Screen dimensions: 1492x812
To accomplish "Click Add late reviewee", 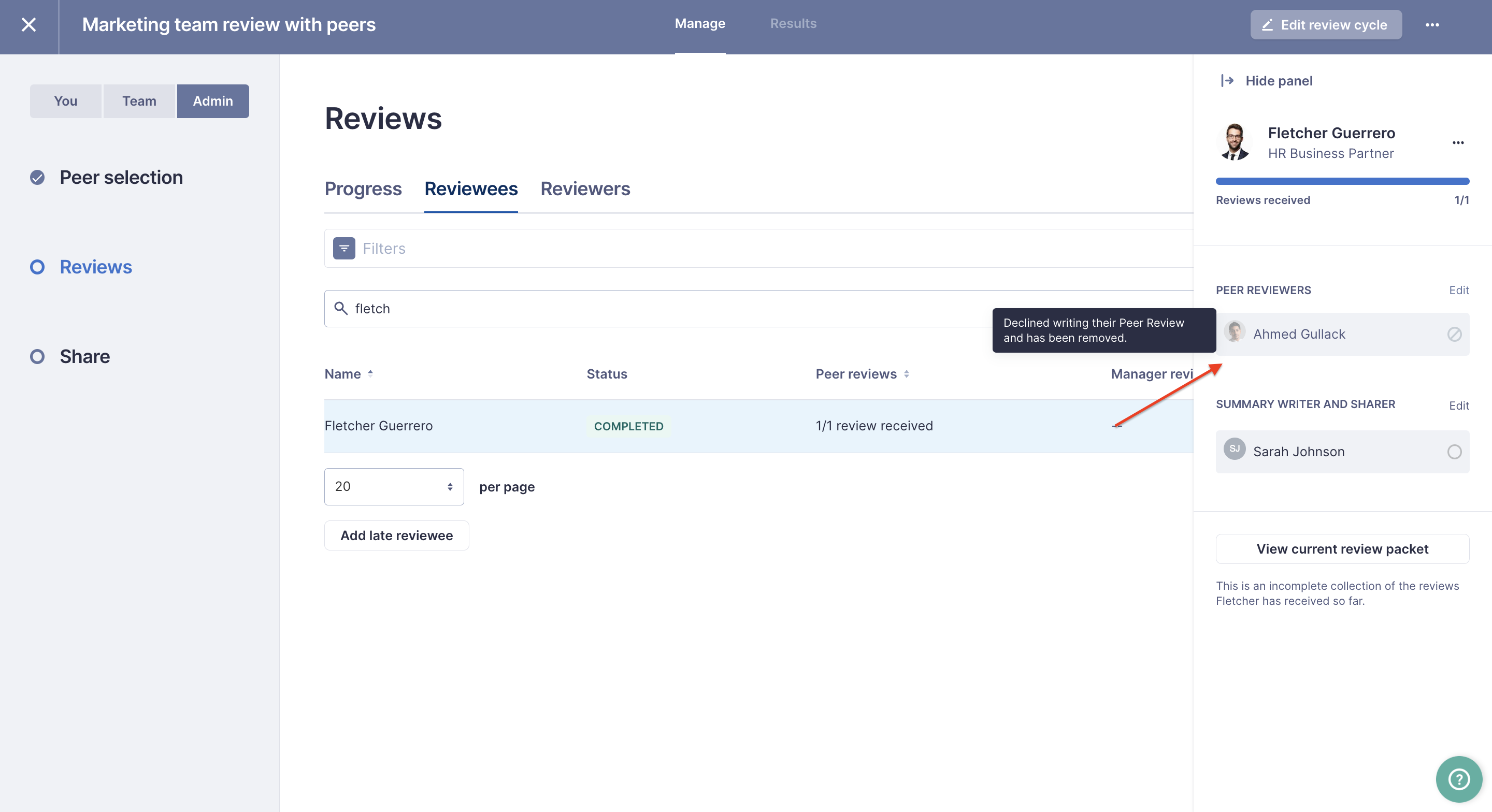I will pos(396,535).
